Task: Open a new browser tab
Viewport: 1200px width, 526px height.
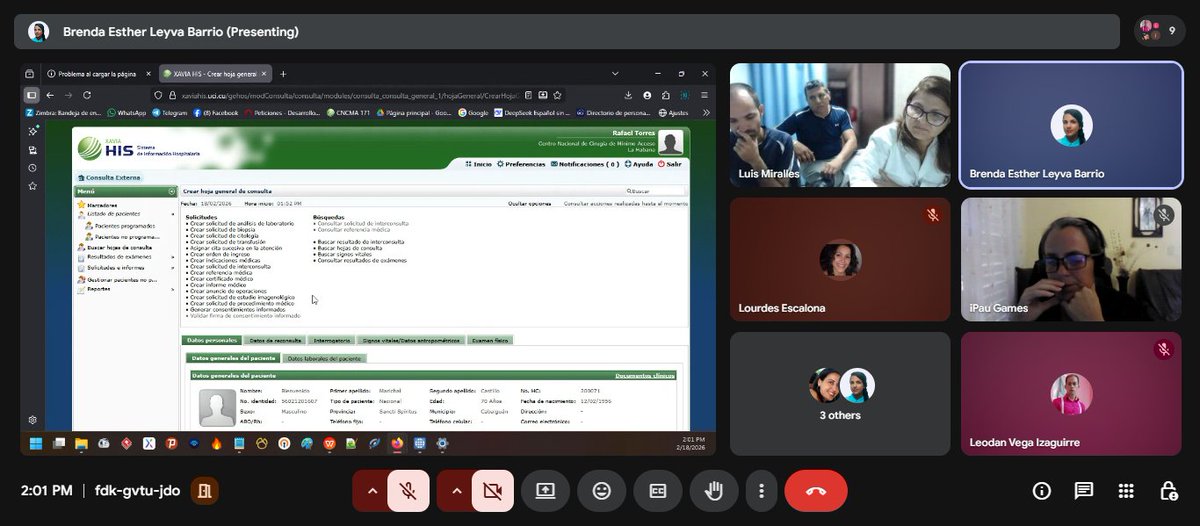Action: [x=283, y=74]
